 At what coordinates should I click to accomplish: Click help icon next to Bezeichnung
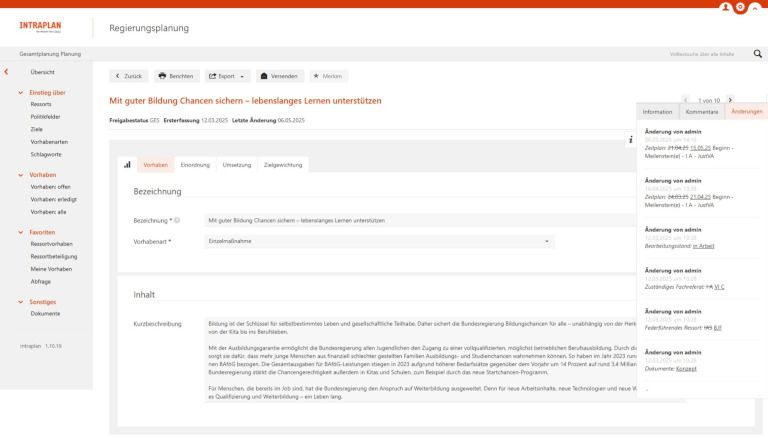(x=177, y=220)
